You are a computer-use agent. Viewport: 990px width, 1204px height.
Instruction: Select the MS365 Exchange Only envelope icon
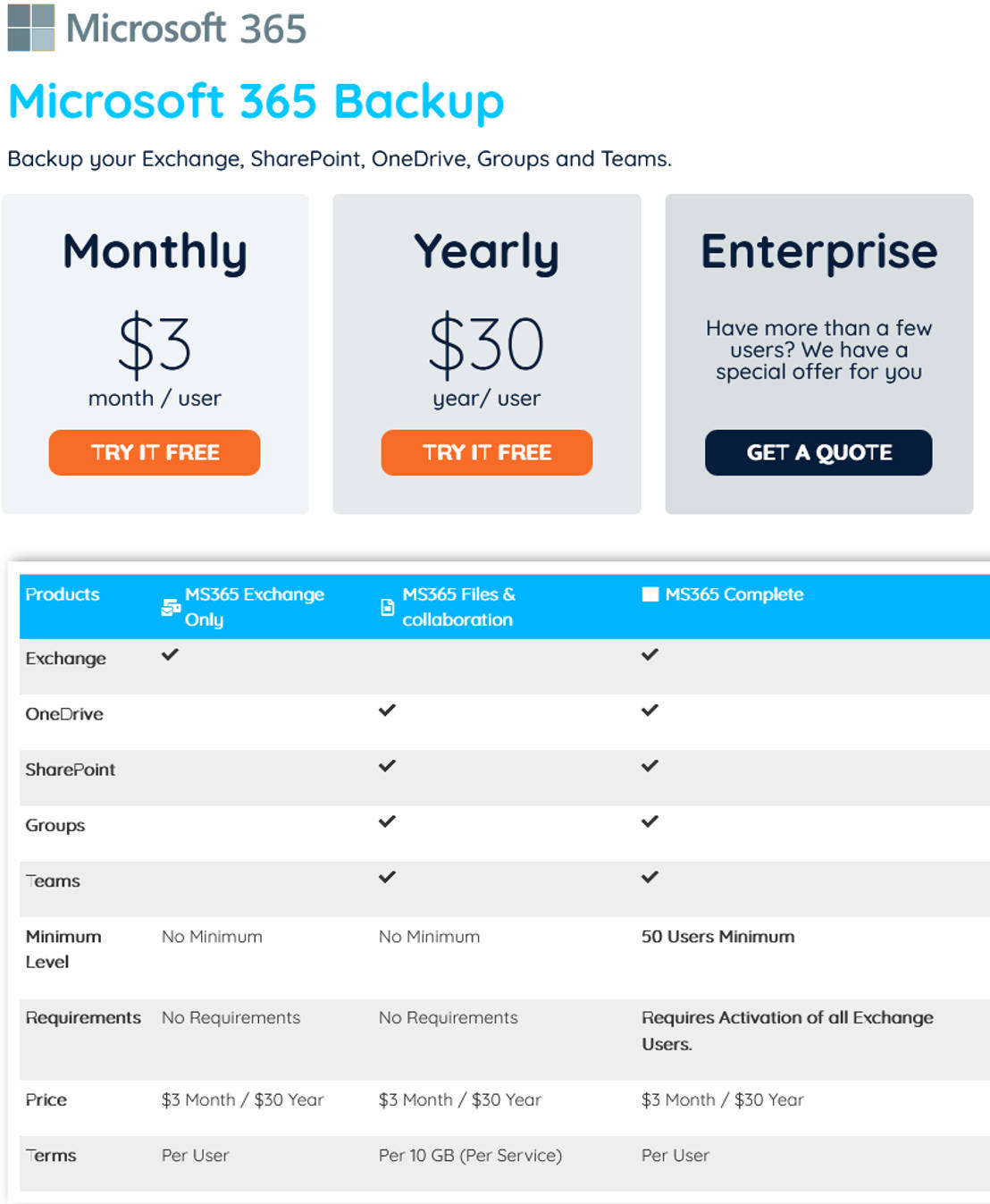click(x=169, y=606)
